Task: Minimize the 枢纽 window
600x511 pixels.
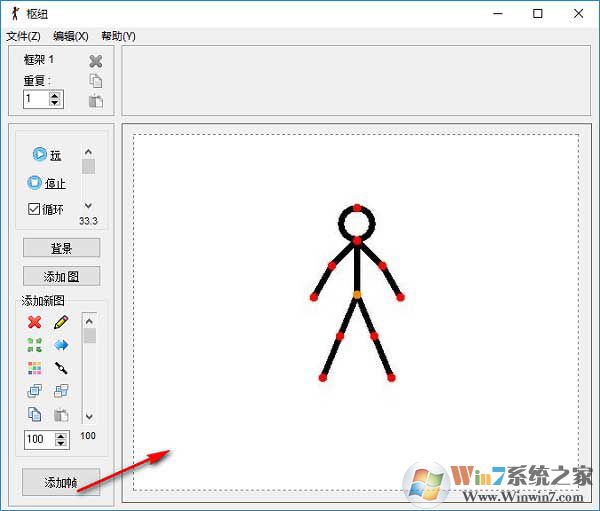Action: (x=498, y=14)
